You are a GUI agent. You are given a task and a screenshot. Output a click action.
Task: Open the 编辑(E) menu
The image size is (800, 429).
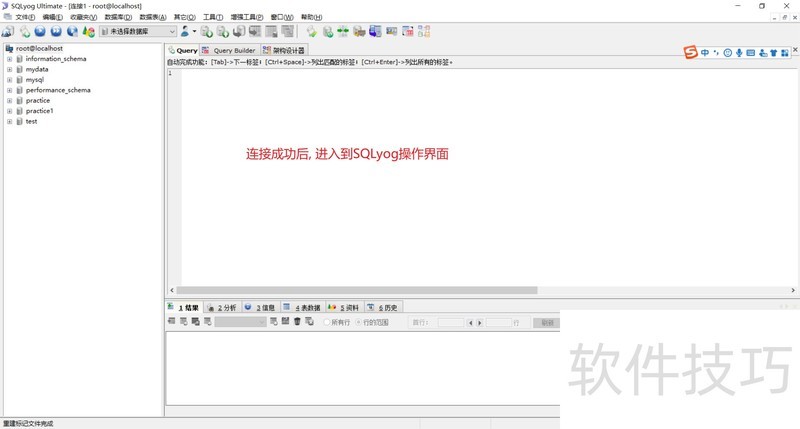pyautogui.click(x=53, y=17)
